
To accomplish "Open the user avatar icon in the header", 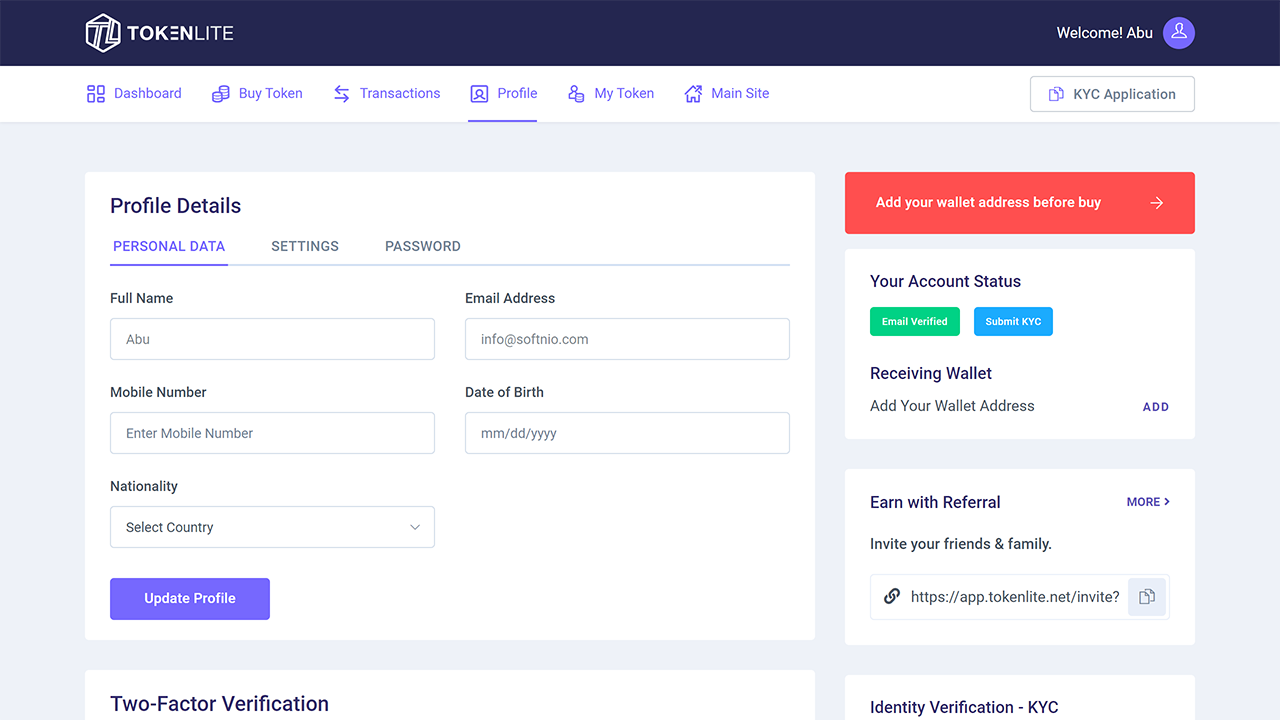I will [1178, 33].
